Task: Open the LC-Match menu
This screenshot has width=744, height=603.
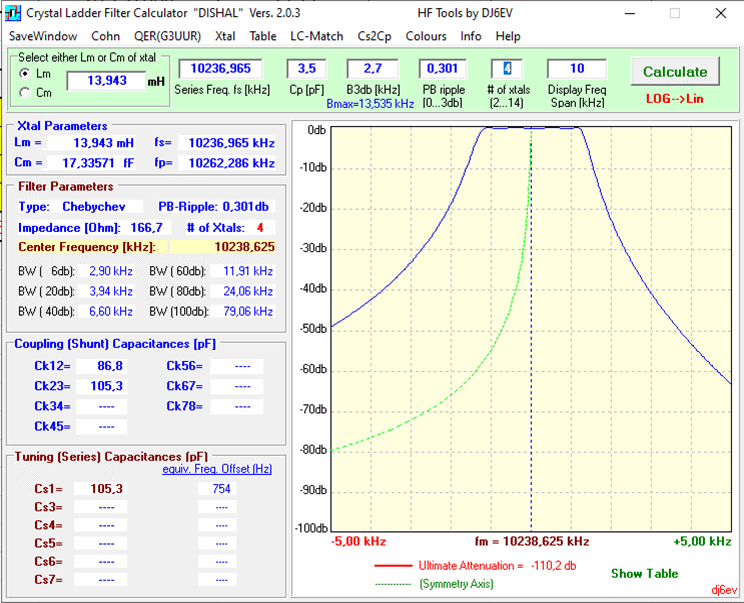Action: (x=316, y=36)
